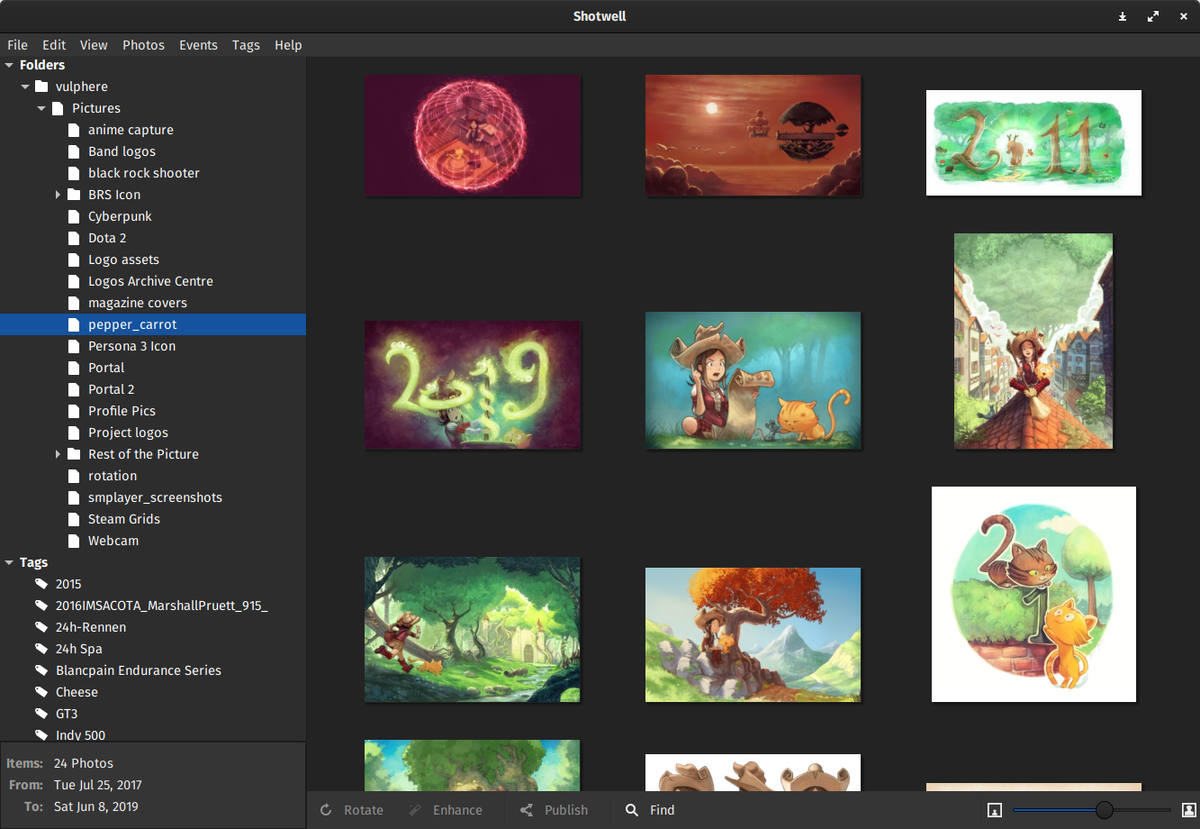Click the tag icon beside GT3
Screen dimensions: 1200x829
41,714
